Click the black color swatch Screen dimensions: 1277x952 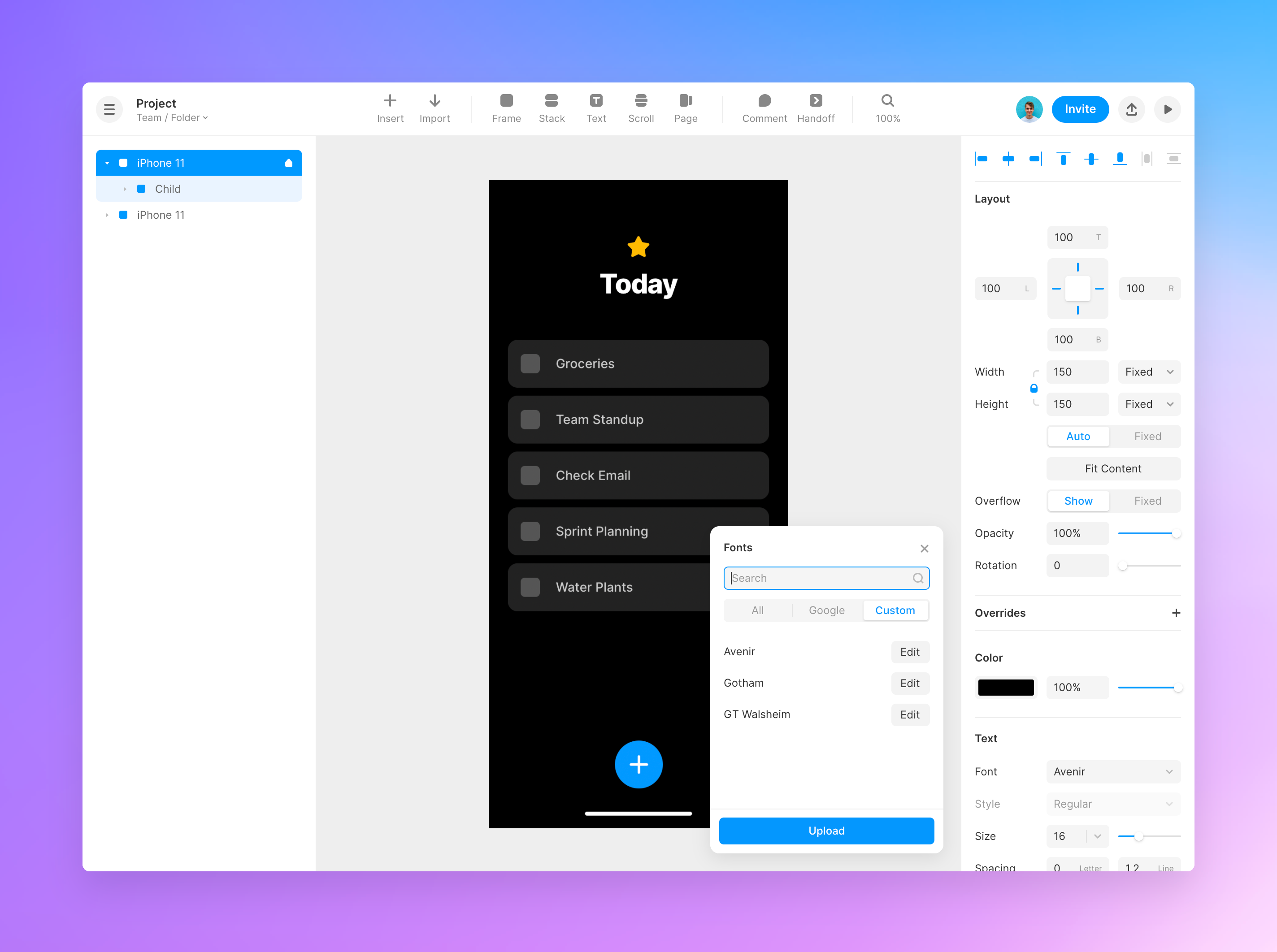click(x=1006, y=688)
